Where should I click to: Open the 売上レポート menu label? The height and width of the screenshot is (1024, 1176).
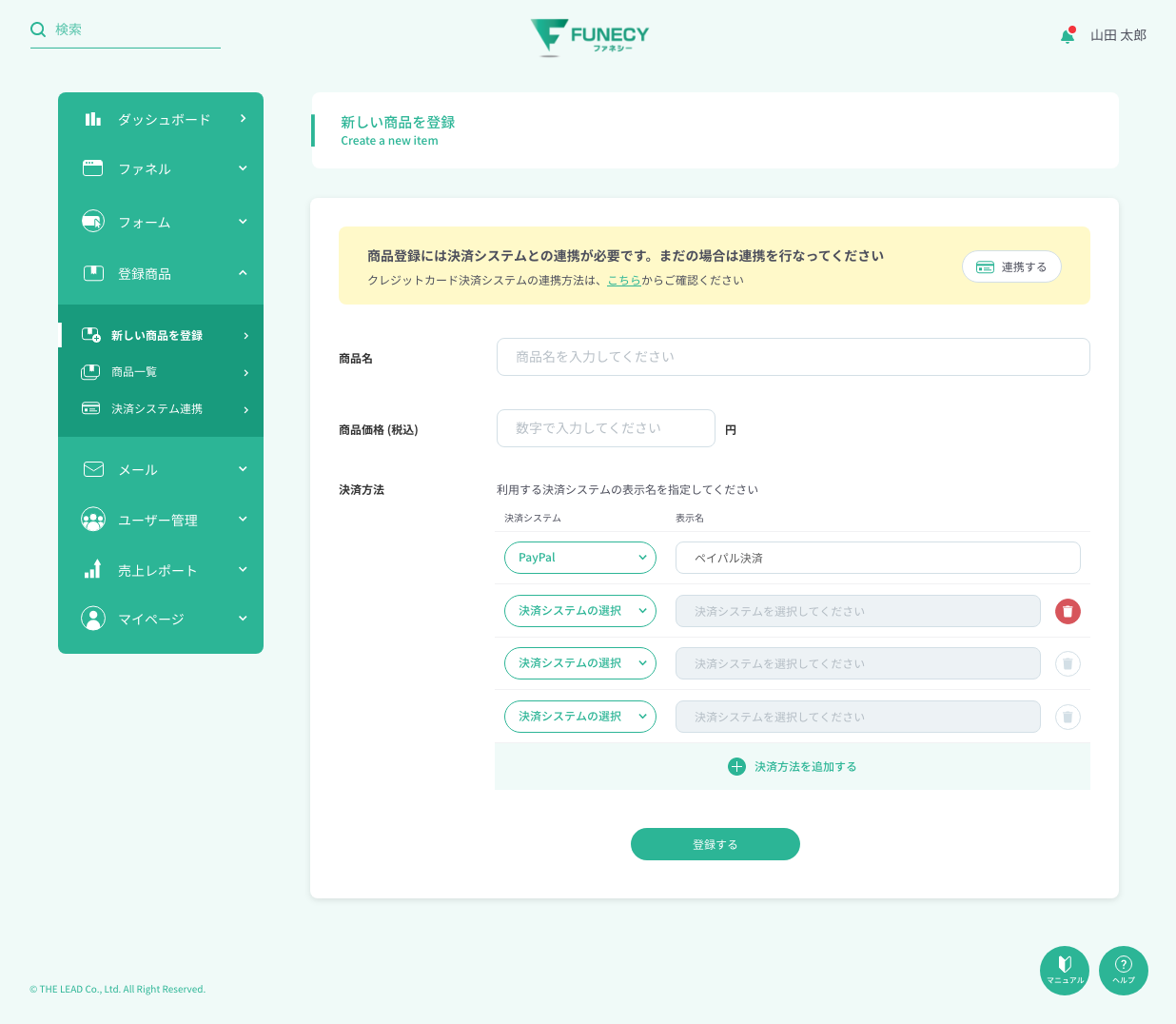[158, 571]
